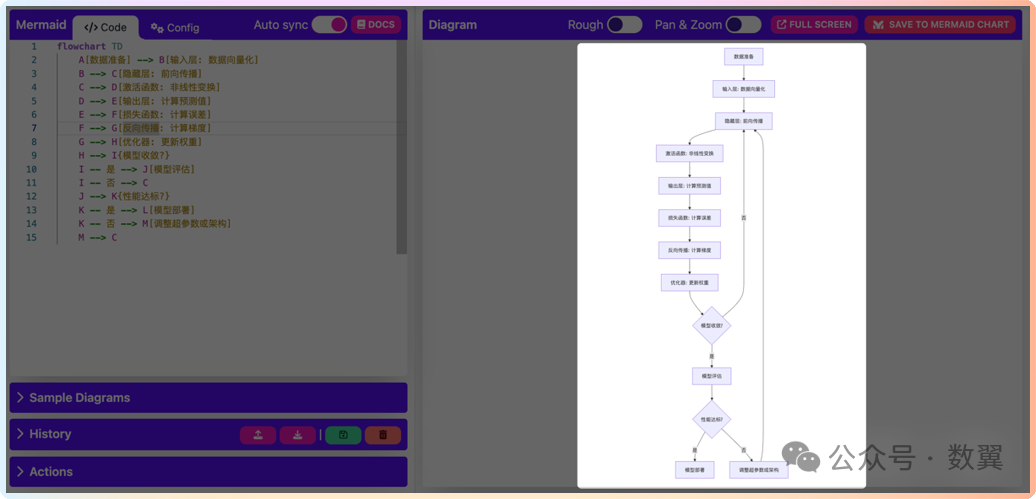Viewport: 1036px width, 499px height.
Task: Click the upload history icon button
Action: (258, 435)
